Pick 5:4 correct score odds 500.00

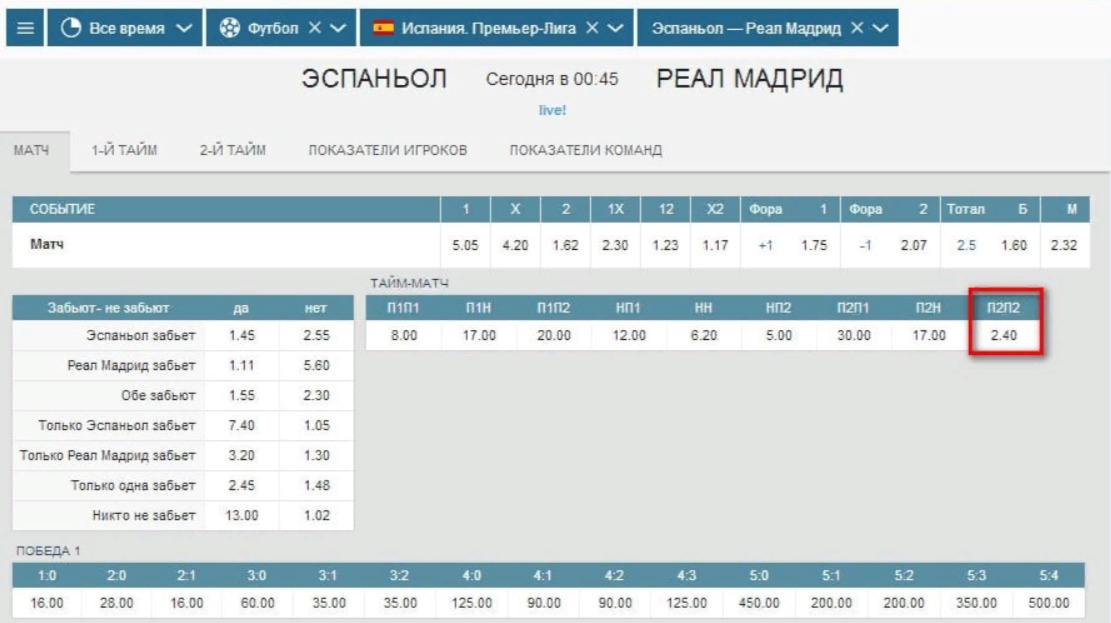pos(1049,603)
